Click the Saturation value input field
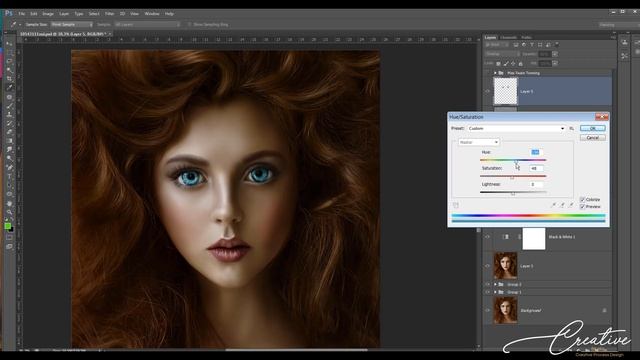640x360 pixels. [x=536, y=168]
